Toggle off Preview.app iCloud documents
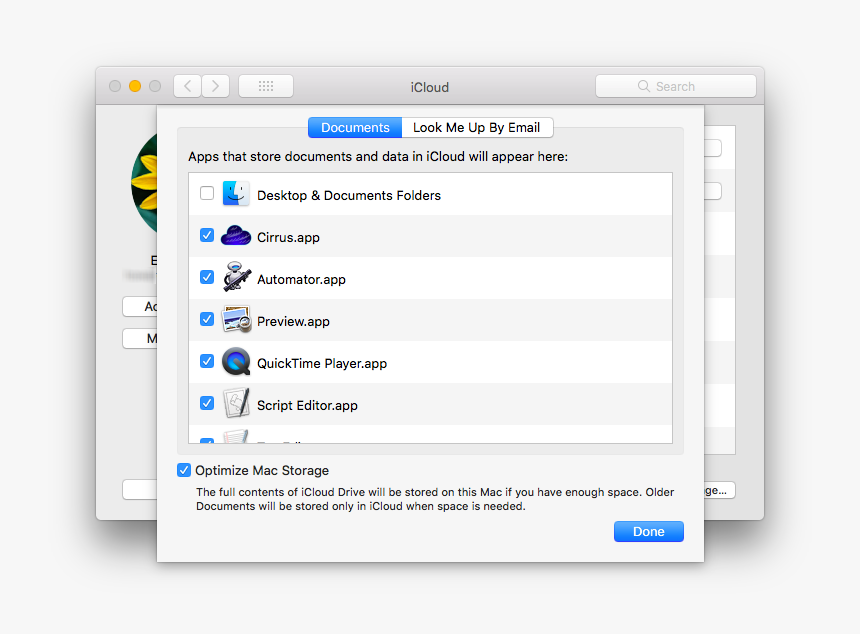Screen dimensions: 860x634 pos(206,318)
